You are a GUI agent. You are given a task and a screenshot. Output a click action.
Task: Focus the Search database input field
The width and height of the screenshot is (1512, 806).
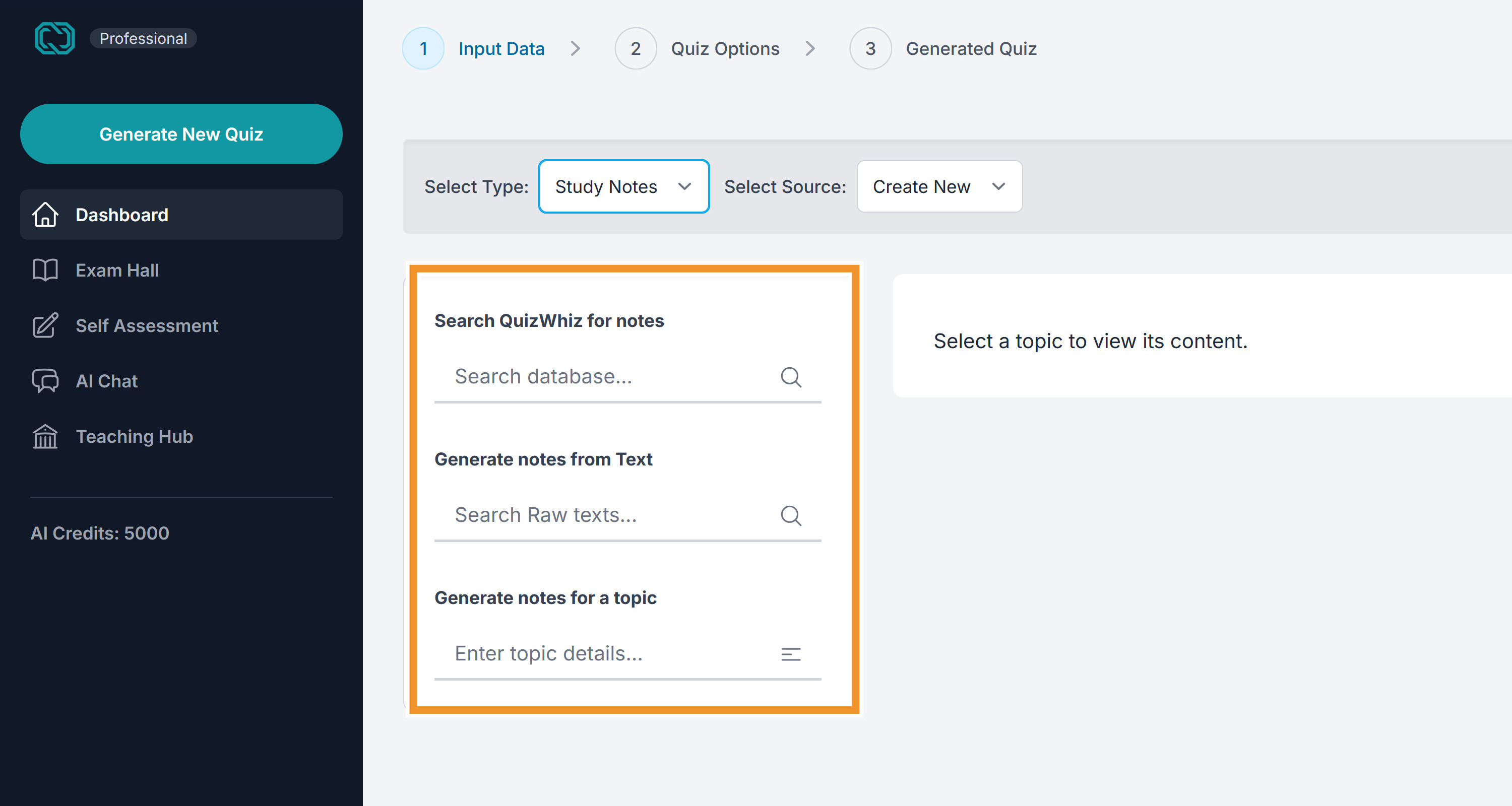point(627,377)
